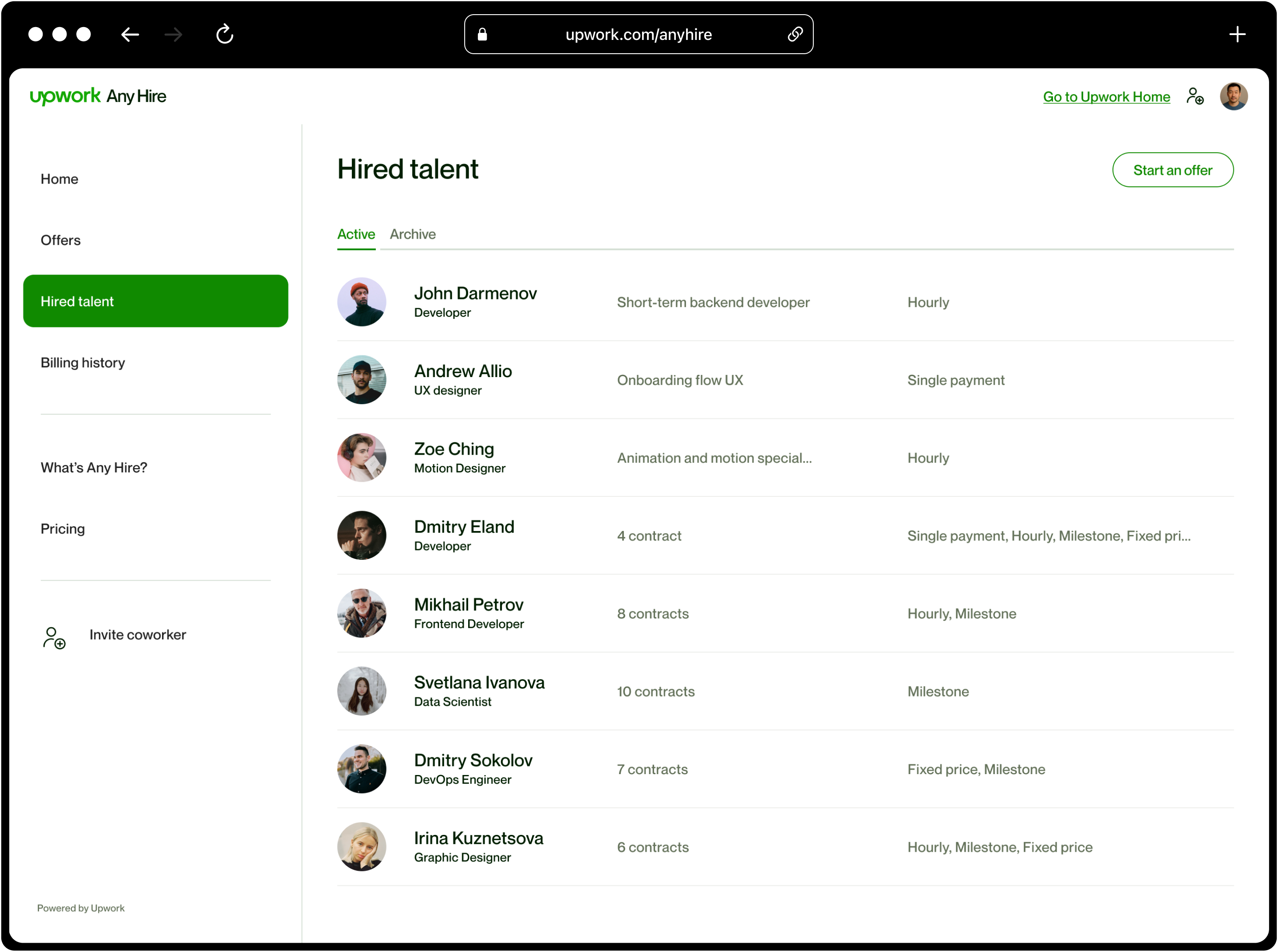
Task: Open What's Any Hire? page
Action: pos(94,468)
